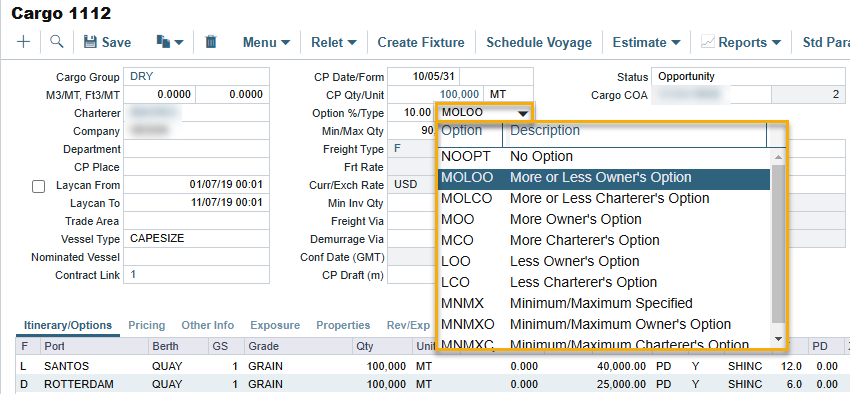Click the Reports chart icon
The height and width of the screenshot is (394, 850).
[707, 42]
